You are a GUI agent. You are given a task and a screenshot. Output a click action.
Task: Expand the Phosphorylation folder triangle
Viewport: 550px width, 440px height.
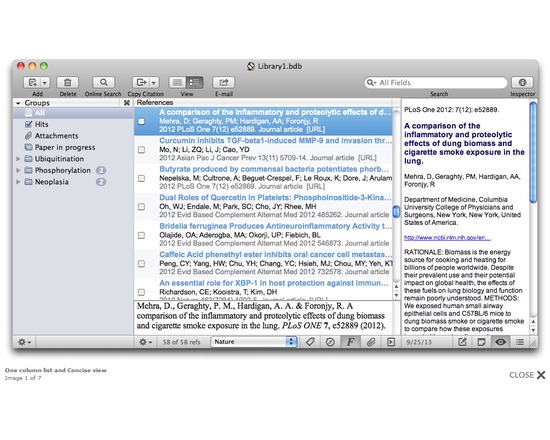tap(18, 170)
